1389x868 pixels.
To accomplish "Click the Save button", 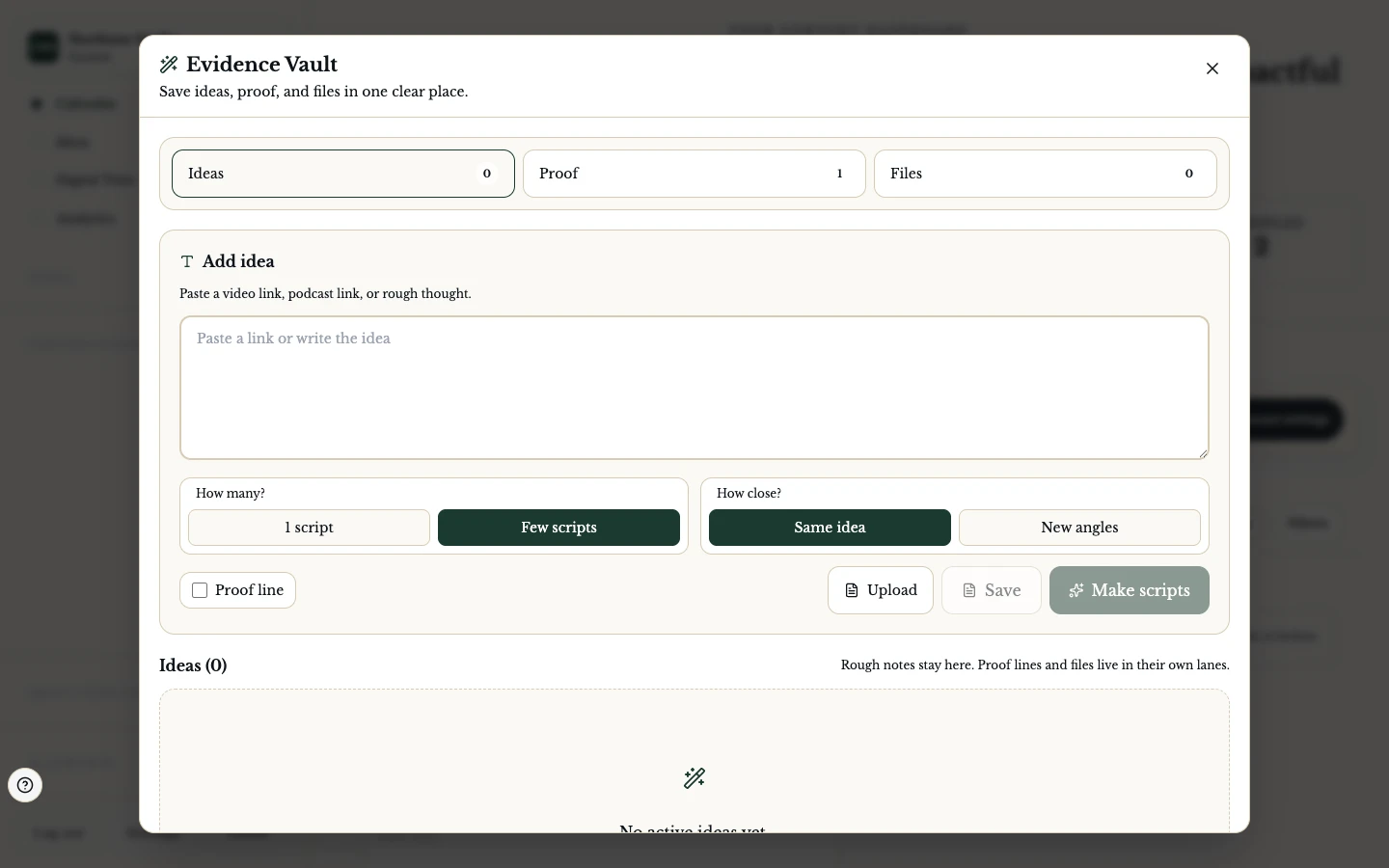I will click(x=992, y=590).
